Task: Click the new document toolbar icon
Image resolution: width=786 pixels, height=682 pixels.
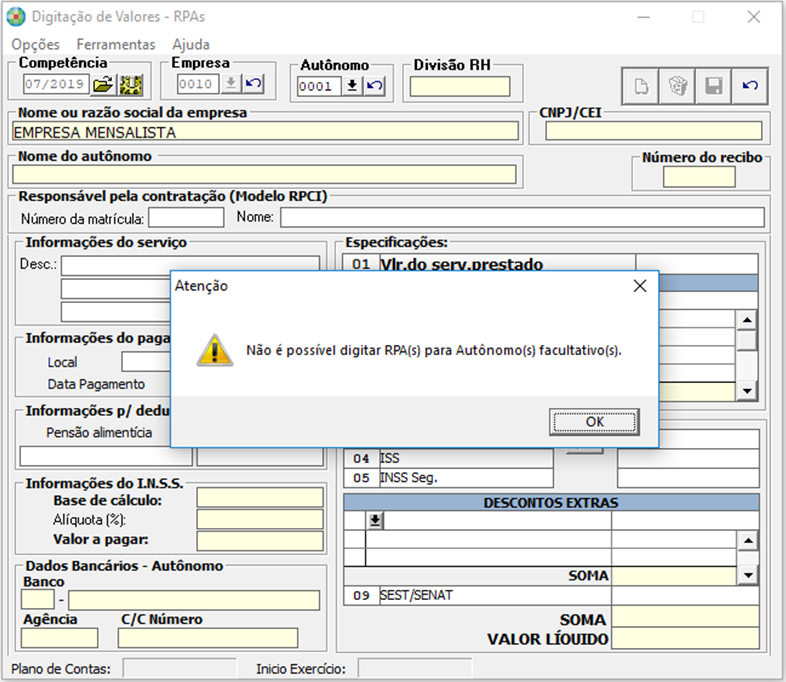Action: point(641,86)
